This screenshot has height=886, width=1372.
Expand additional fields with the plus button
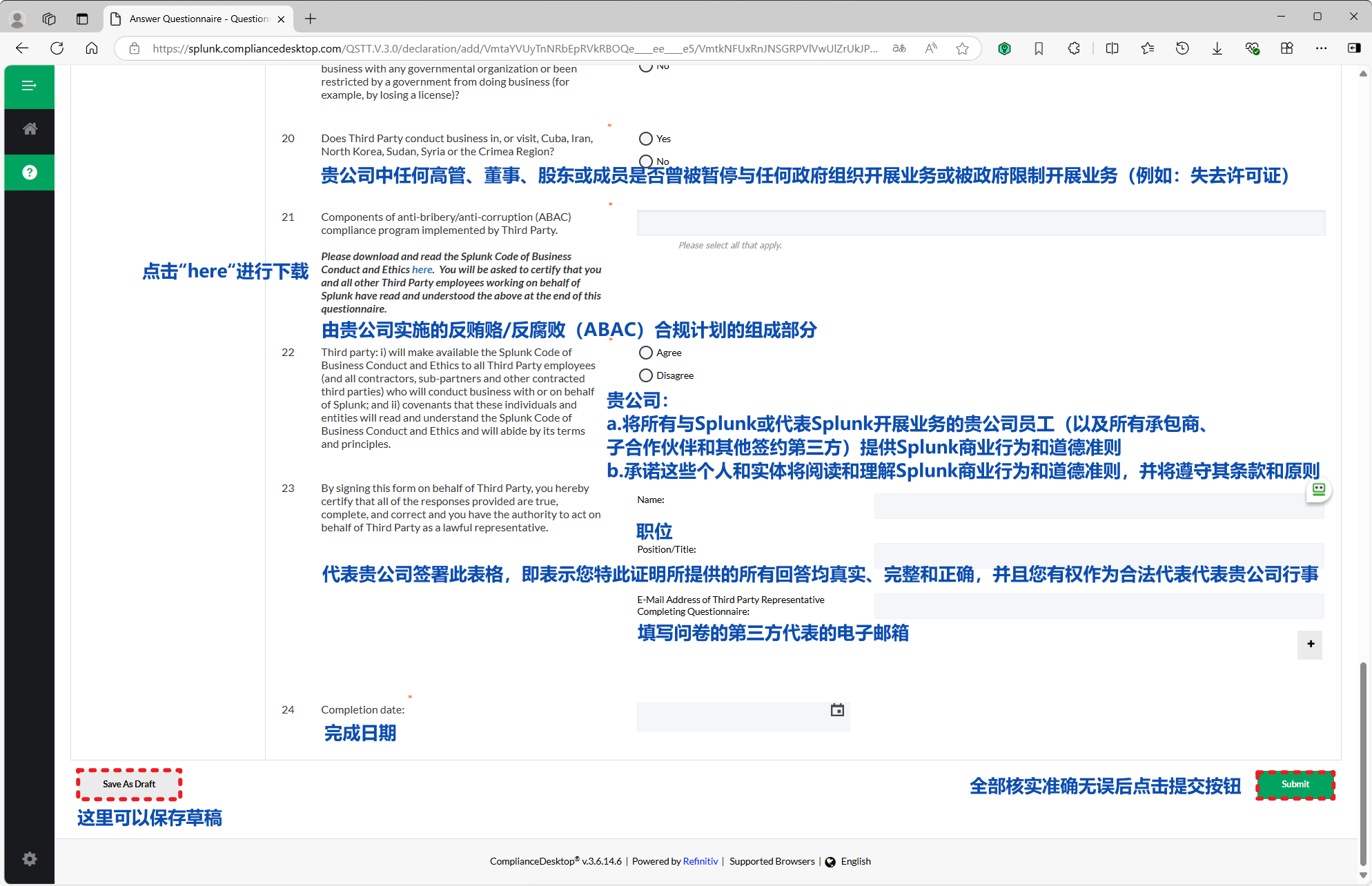[1309, 644]
